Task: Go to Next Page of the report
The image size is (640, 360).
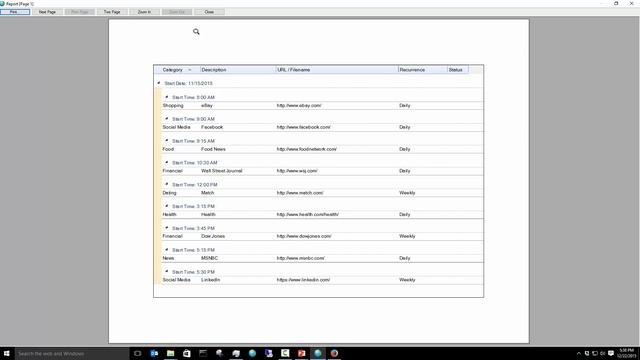Action: pyautogui.click(x=47, y=12)
